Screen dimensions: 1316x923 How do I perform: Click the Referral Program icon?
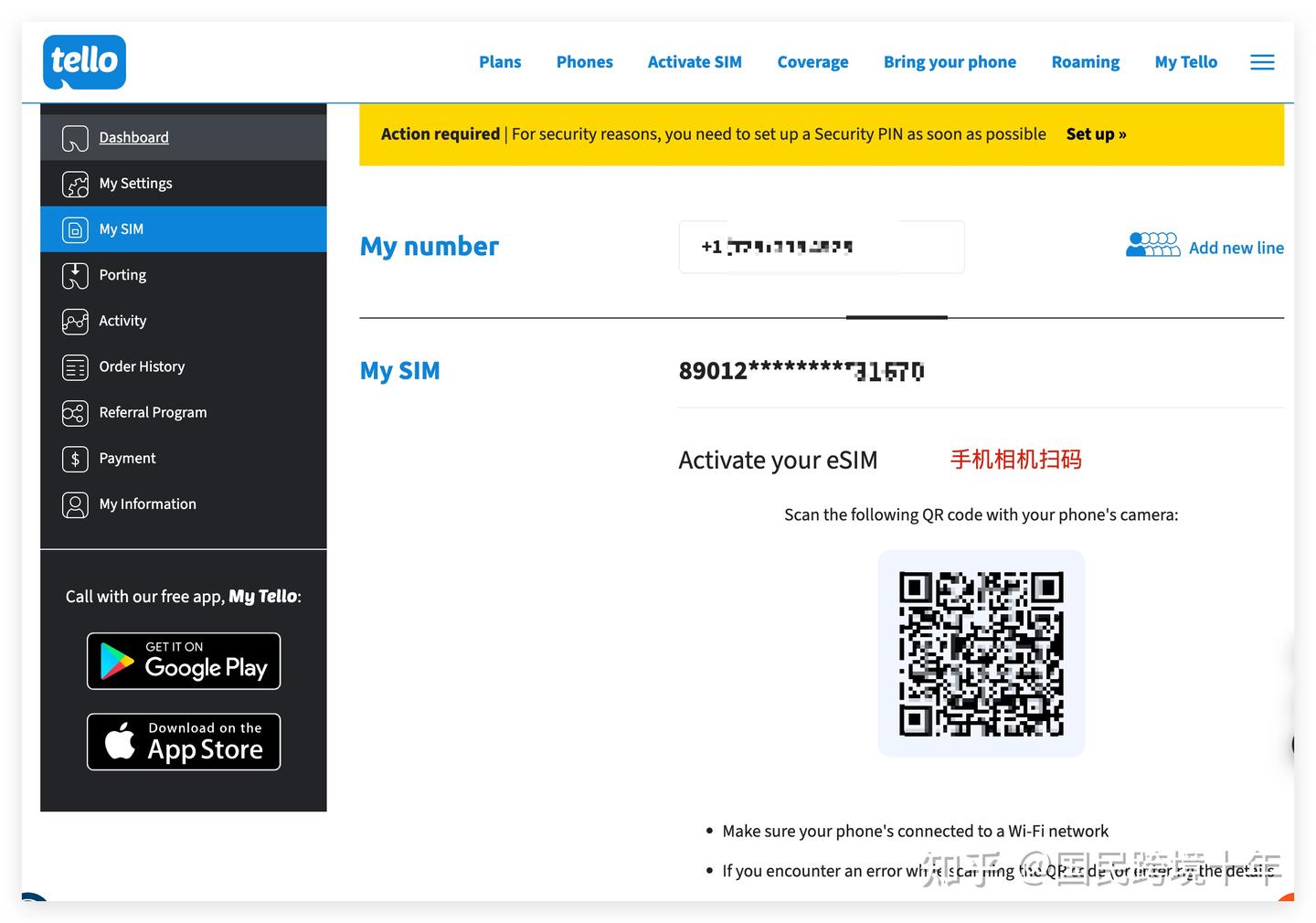(75, 413)
